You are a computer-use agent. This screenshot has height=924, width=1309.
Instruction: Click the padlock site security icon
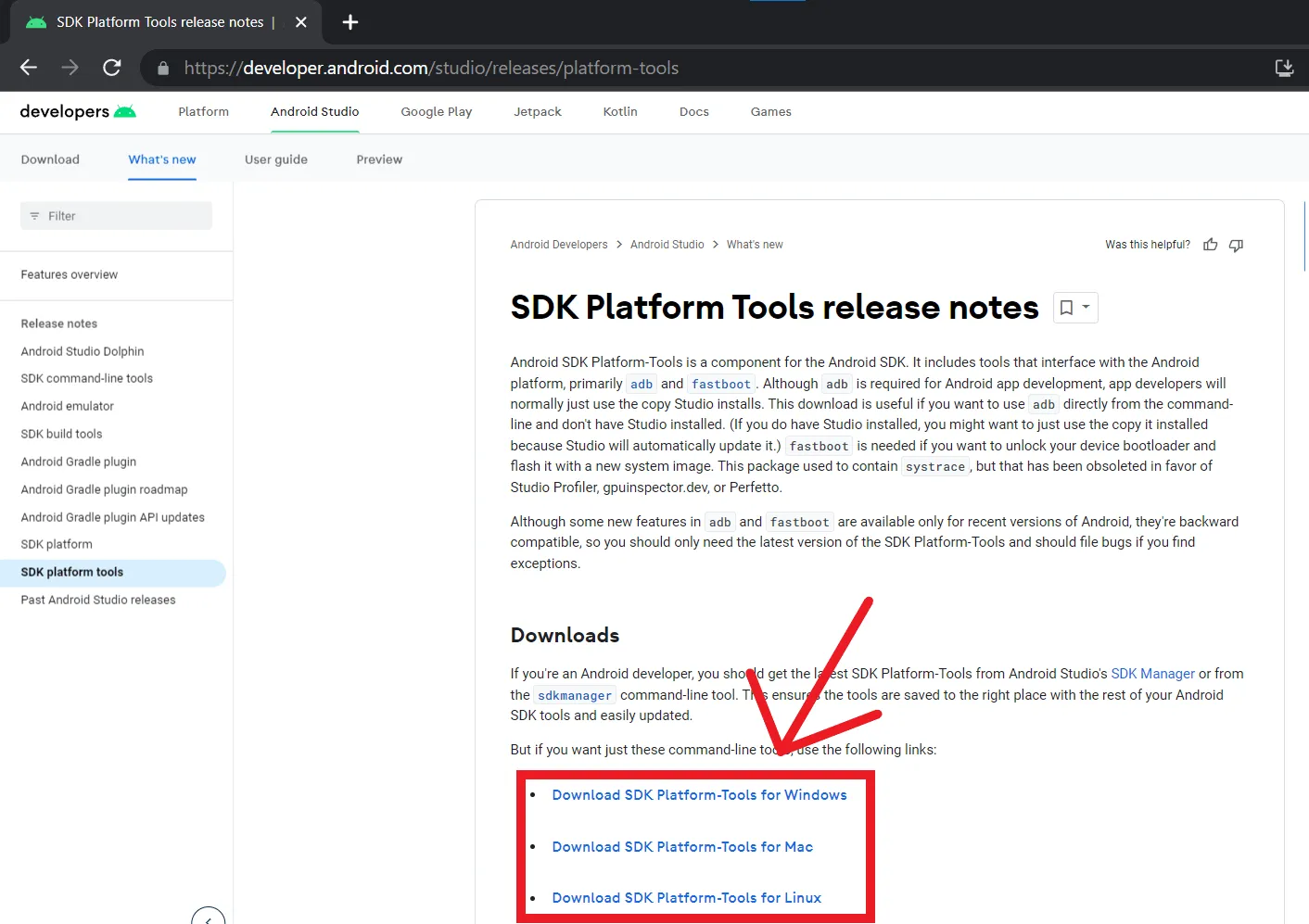point(163,69)
